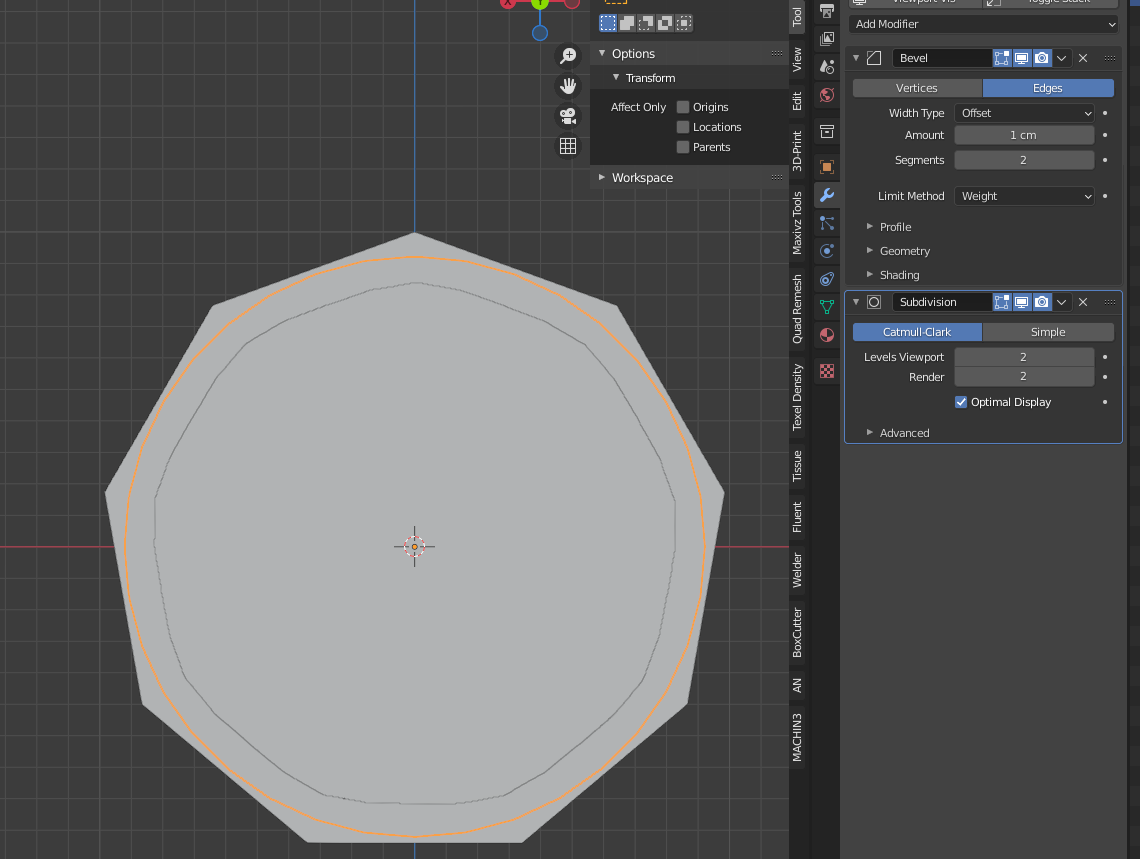Image resolution: width=1140 pixels, height=859 pixels.
Task: Switch orthographic/perspective with grid icon
Action: click(568, 146)
